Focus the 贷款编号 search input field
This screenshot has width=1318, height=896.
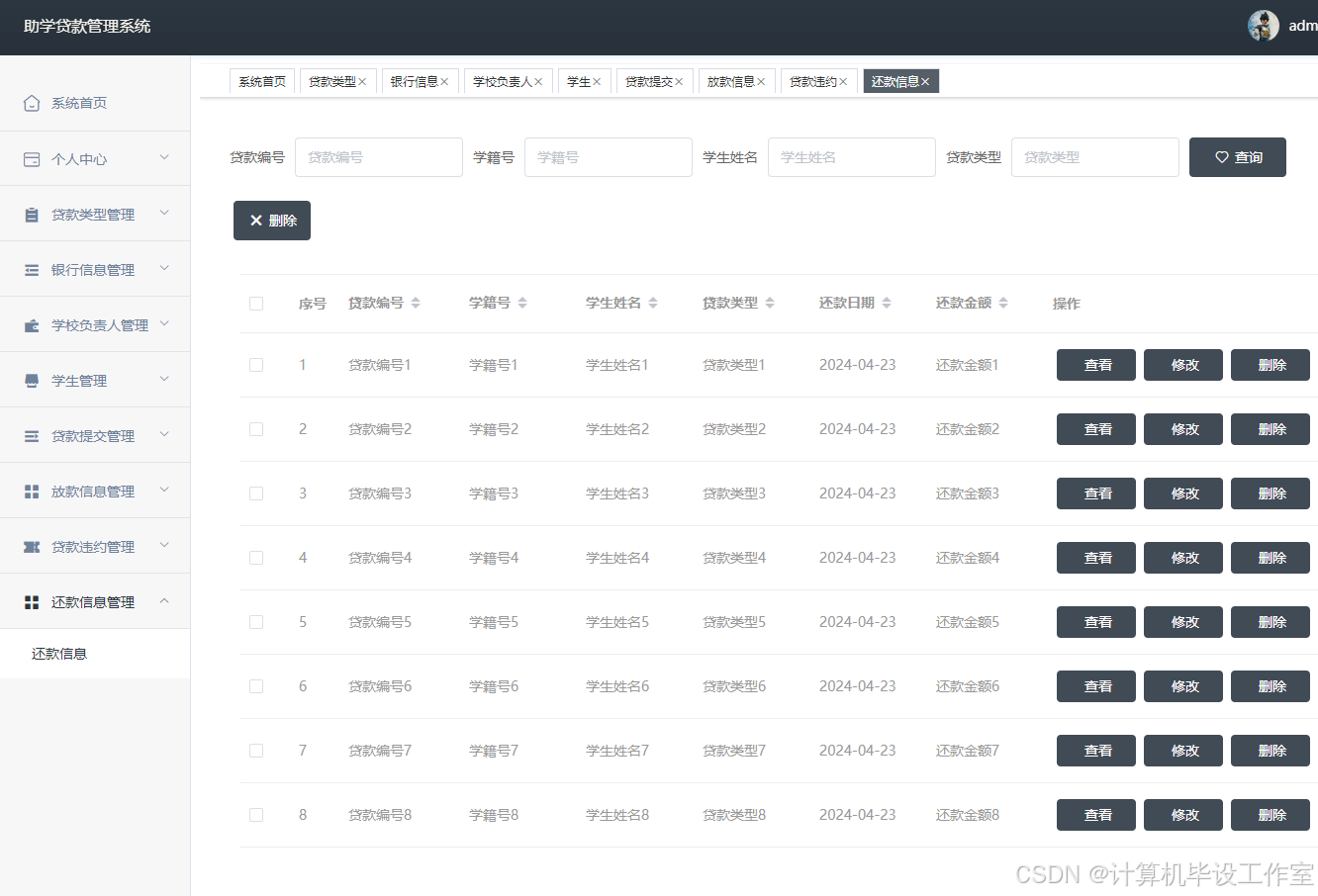379,157
